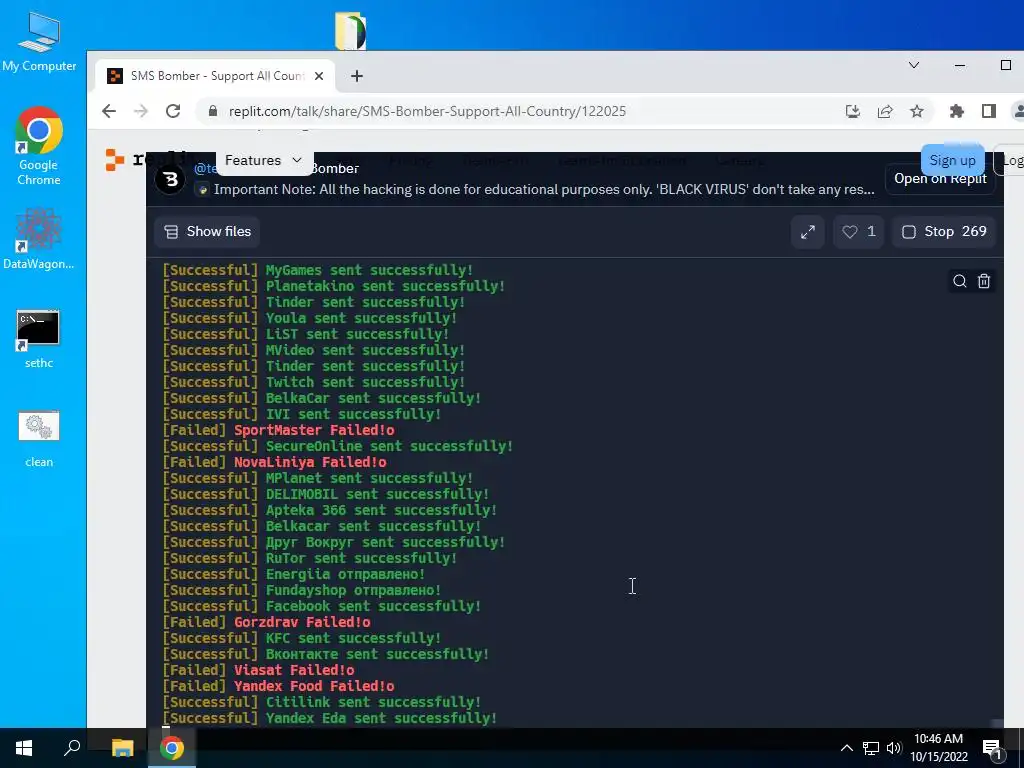Click the 'KFC sent successfully!' line
1024x768 pixels.
tap(301, 638)
